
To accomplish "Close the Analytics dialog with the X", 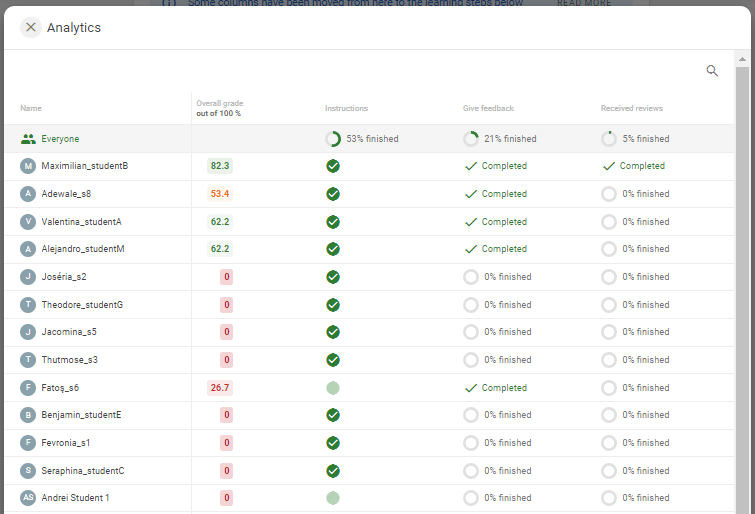I will [x=30, y=27].
